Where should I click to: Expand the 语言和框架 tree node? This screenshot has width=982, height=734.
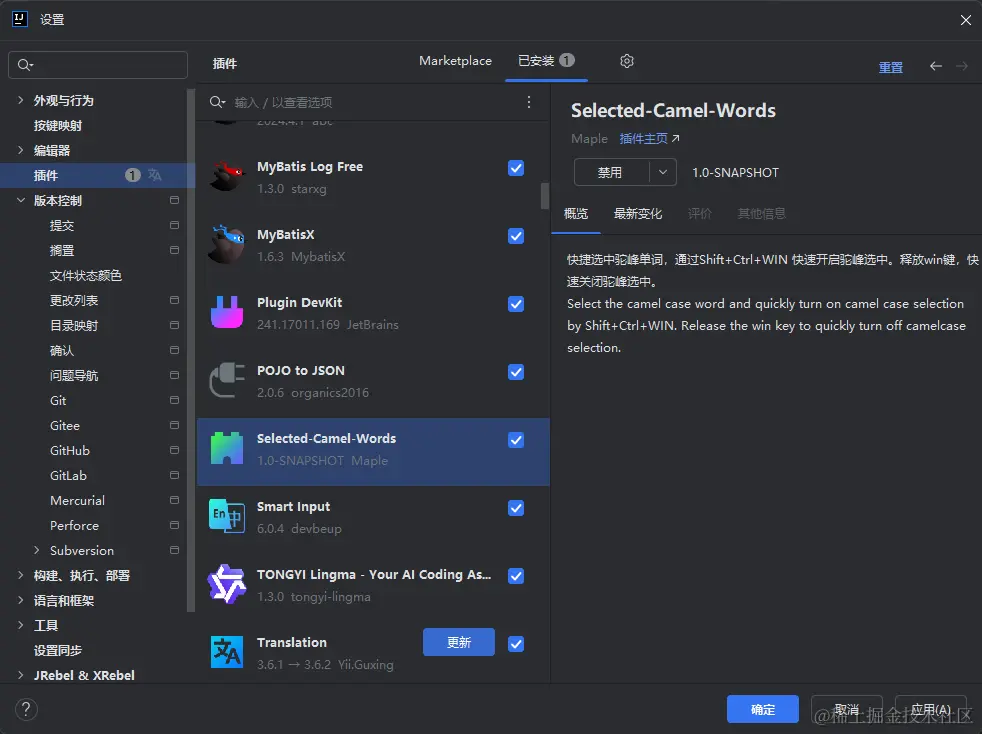tap(21, 601)
